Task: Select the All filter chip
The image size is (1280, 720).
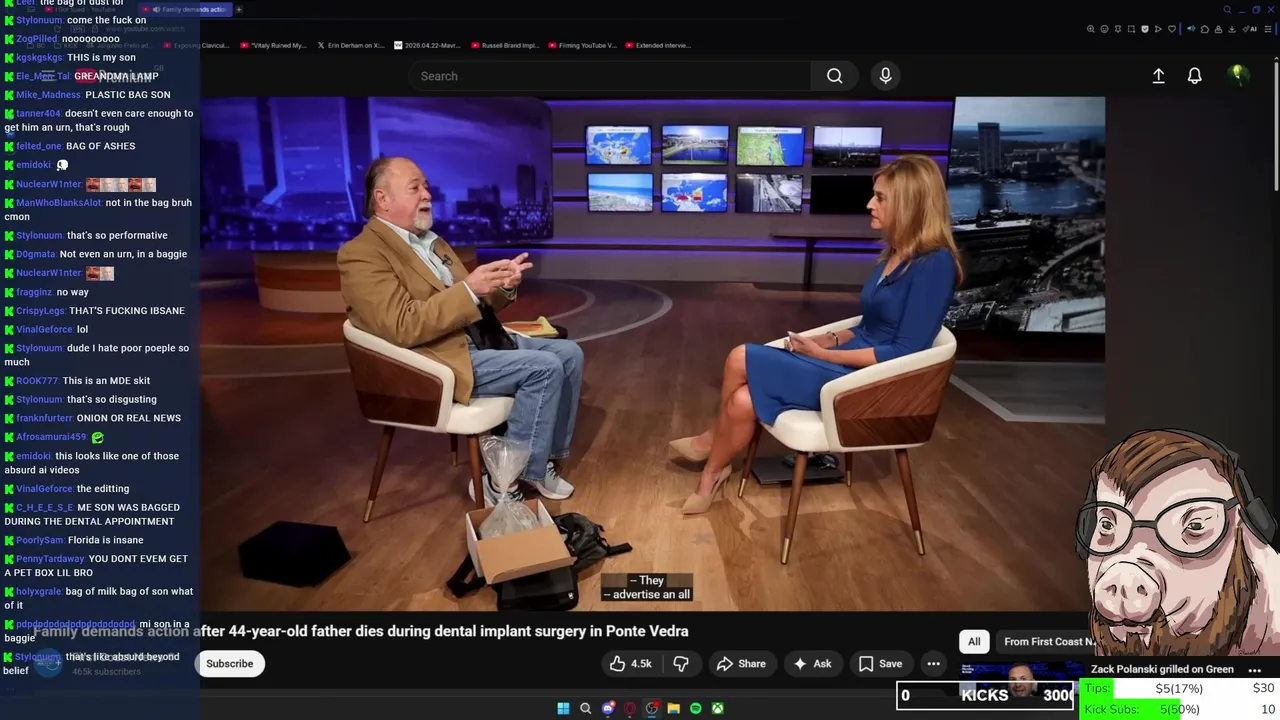Action: tap(974, 642)
